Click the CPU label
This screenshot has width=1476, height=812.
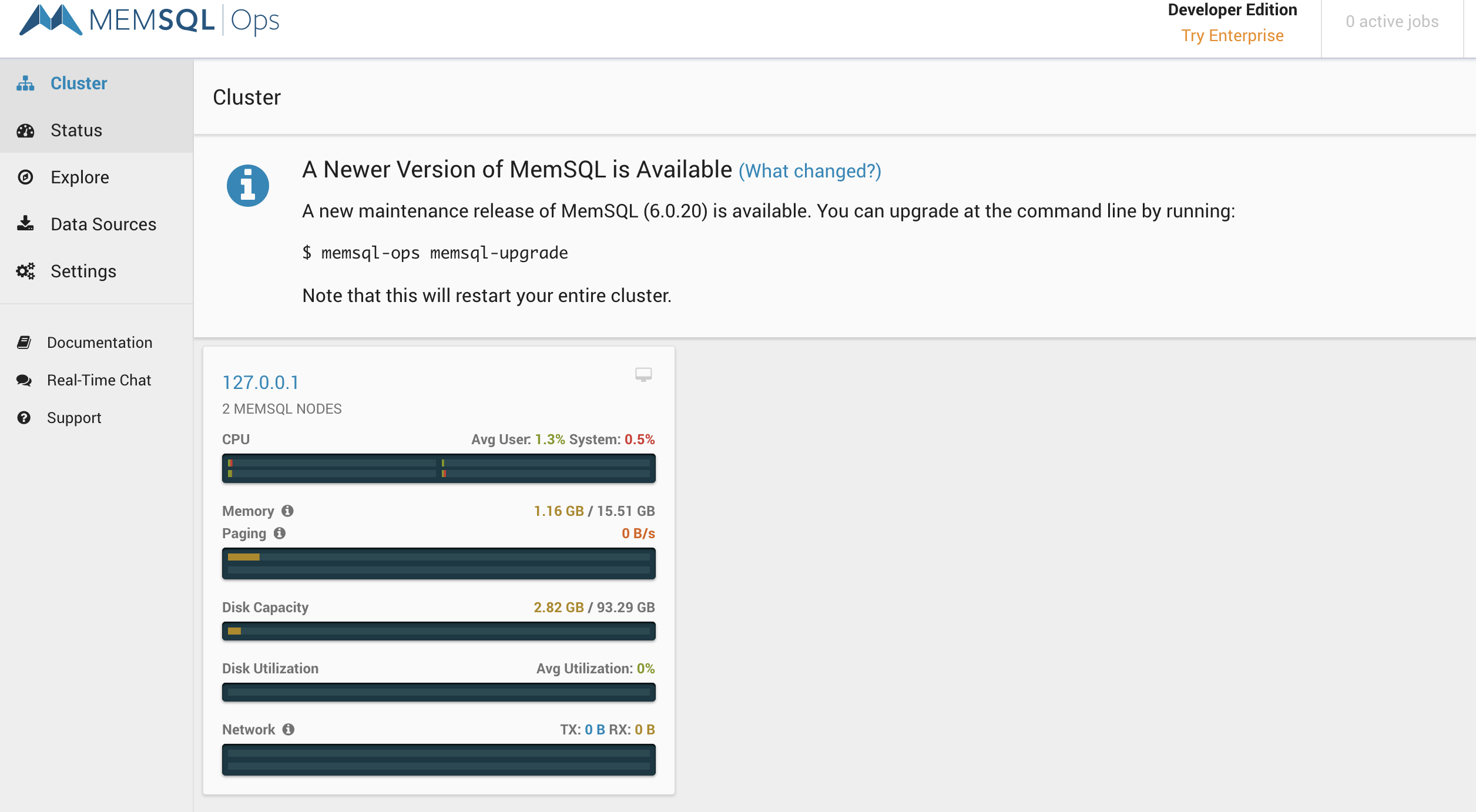point(236,439)
